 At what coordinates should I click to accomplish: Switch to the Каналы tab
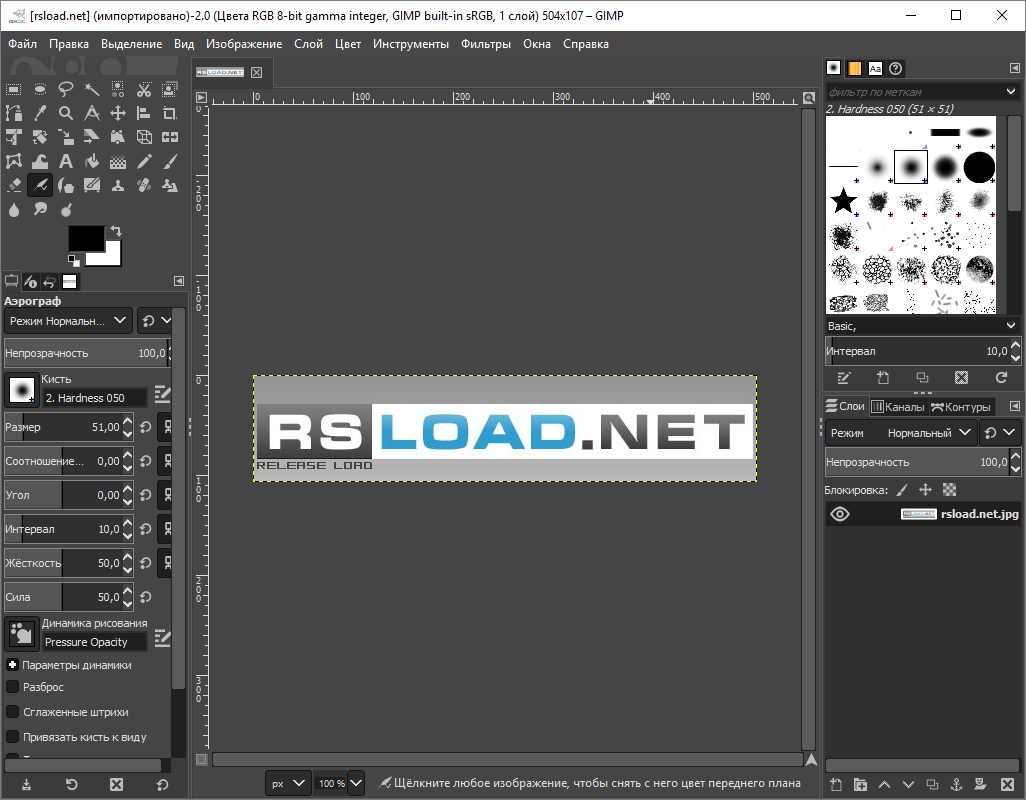[897, 406]
